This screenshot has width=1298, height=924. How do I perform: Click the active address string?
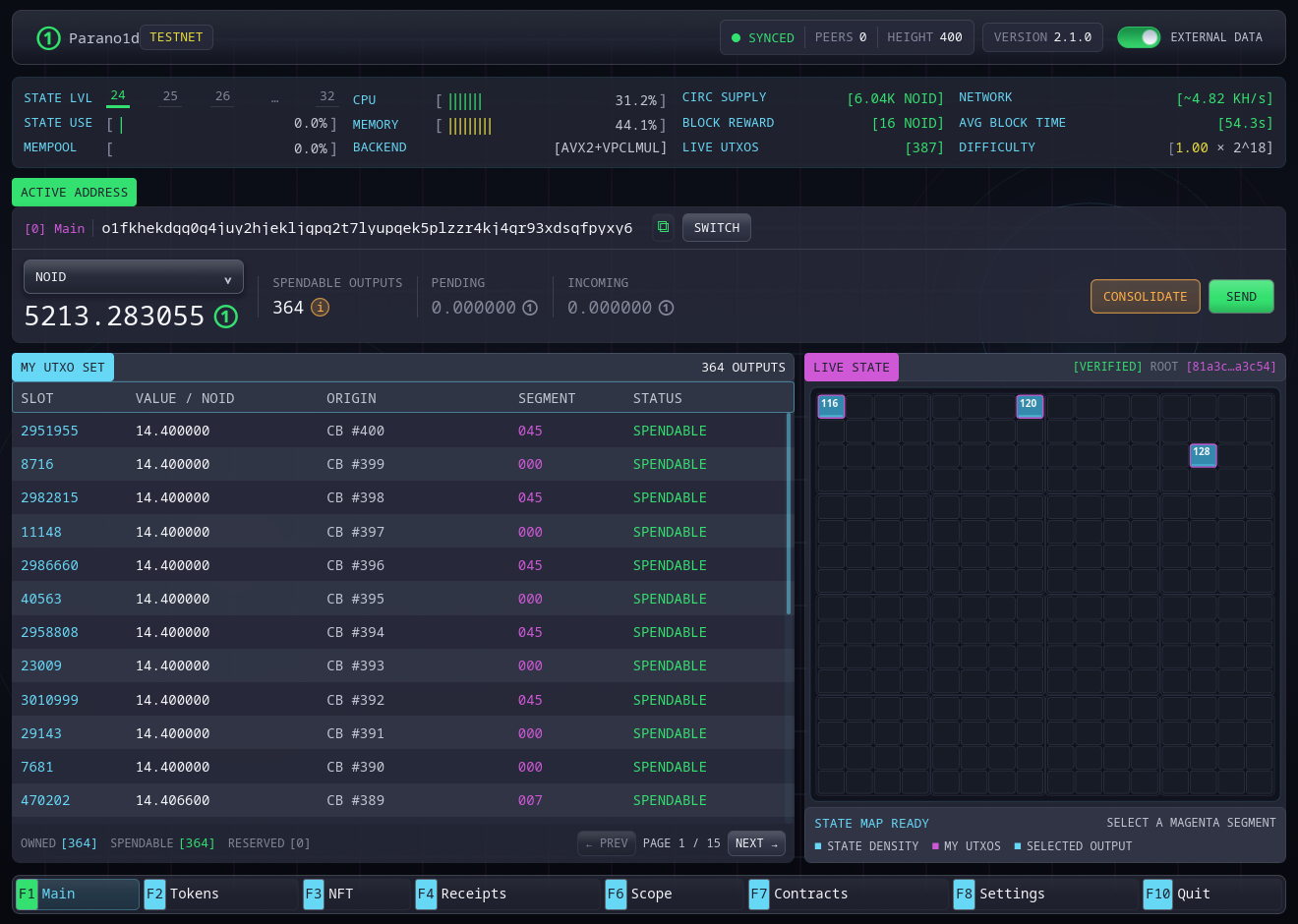(367, 228)
